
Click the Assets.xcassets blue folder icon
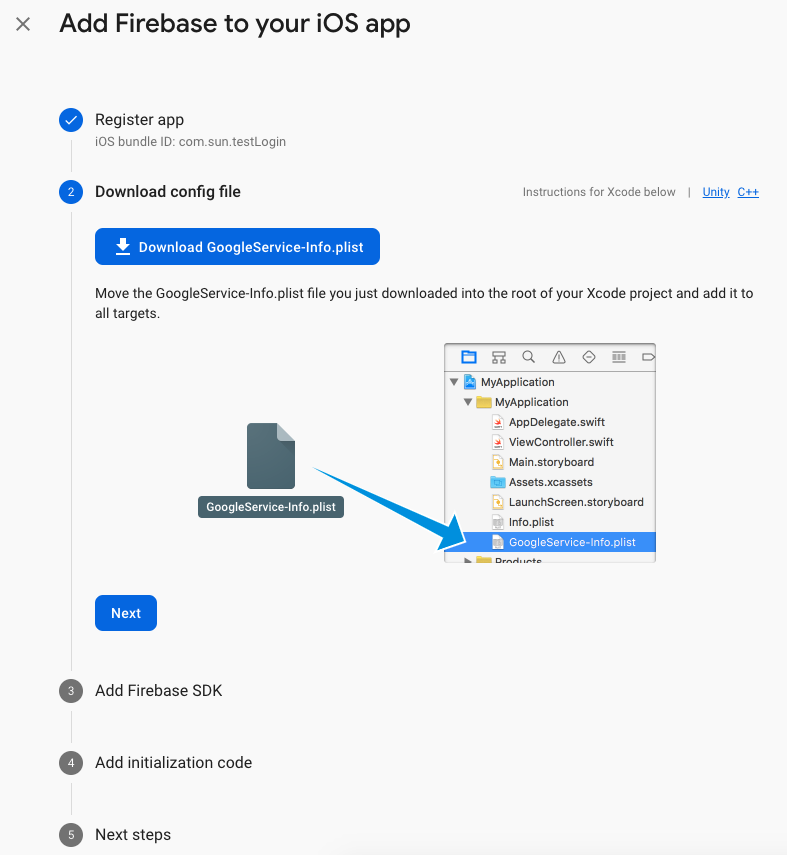(x=497, y=482)
